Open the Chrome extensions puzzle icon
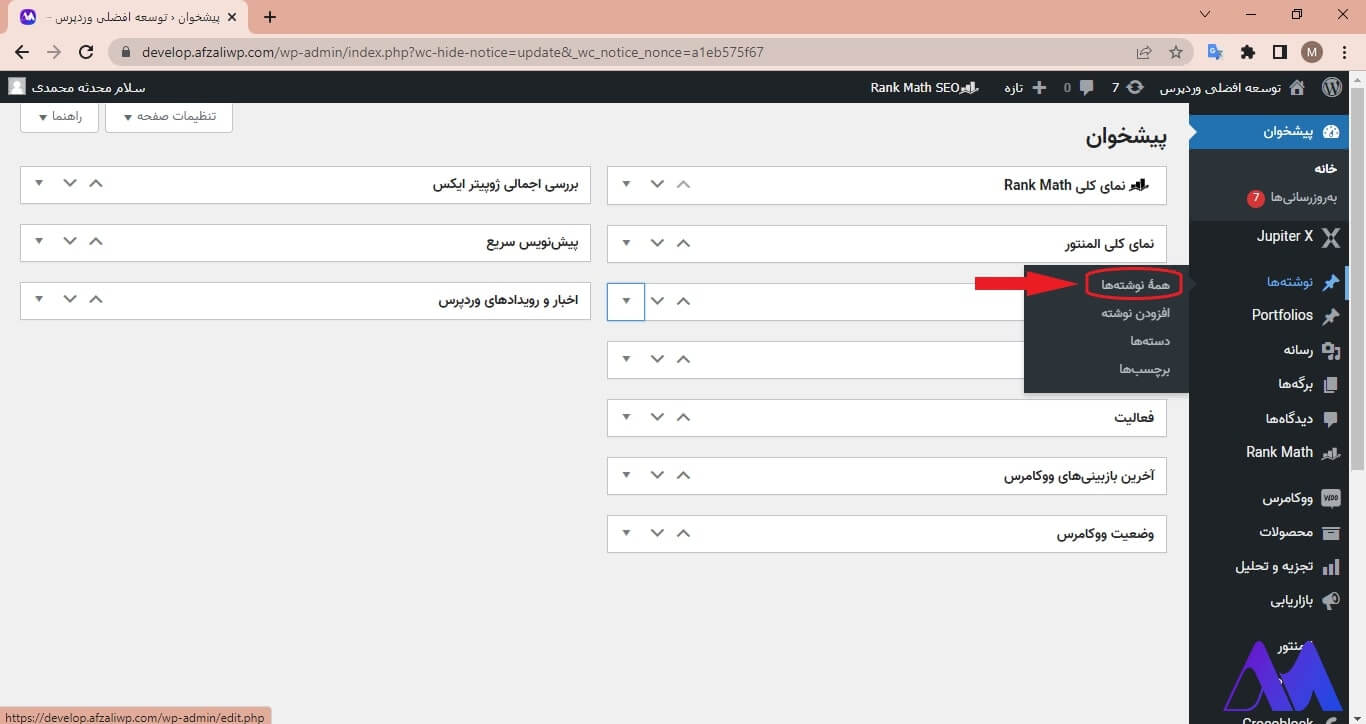 click(1248, 52)
